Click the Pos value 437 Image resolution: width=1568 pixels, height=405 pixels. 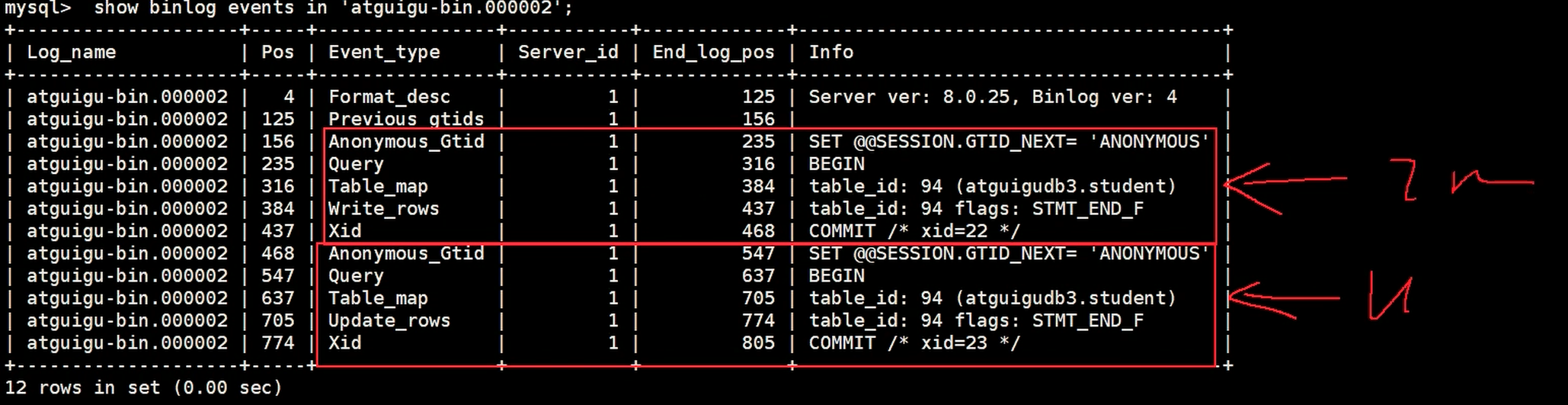(x=277, y=231)
